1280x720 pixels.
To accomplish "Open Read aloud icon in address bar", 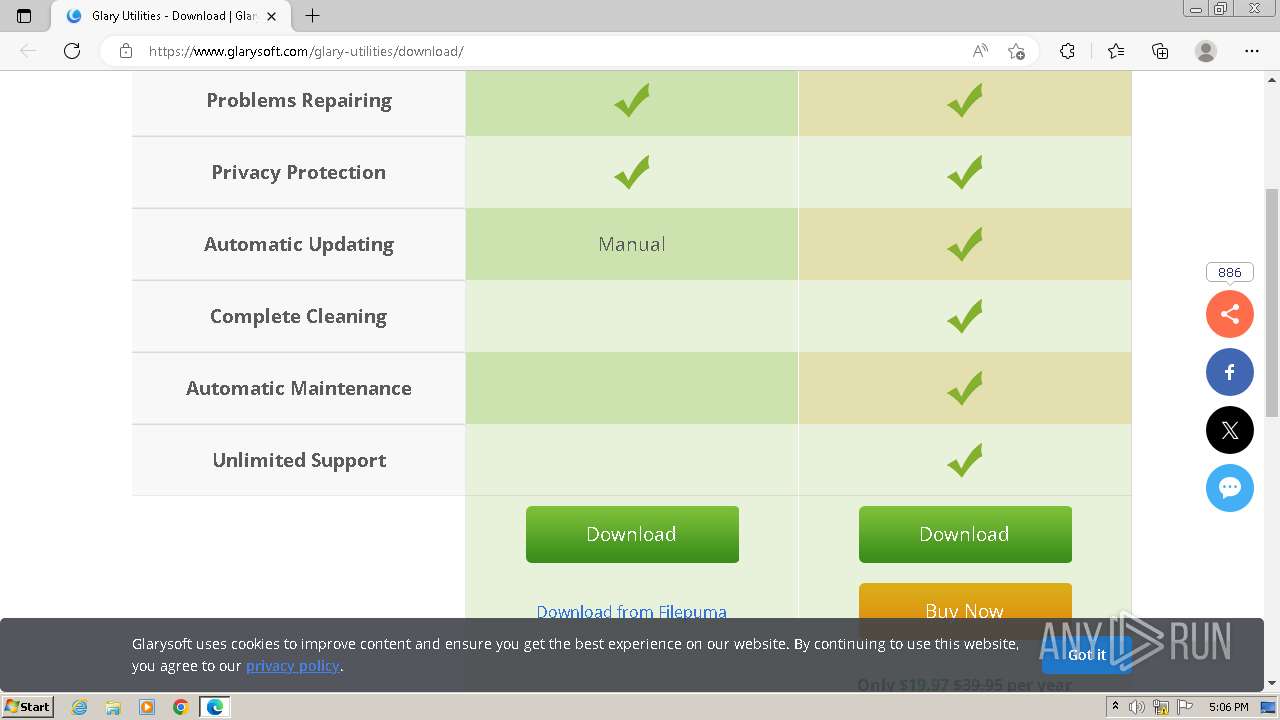I will pyautogui.click(x=980, y=51).
